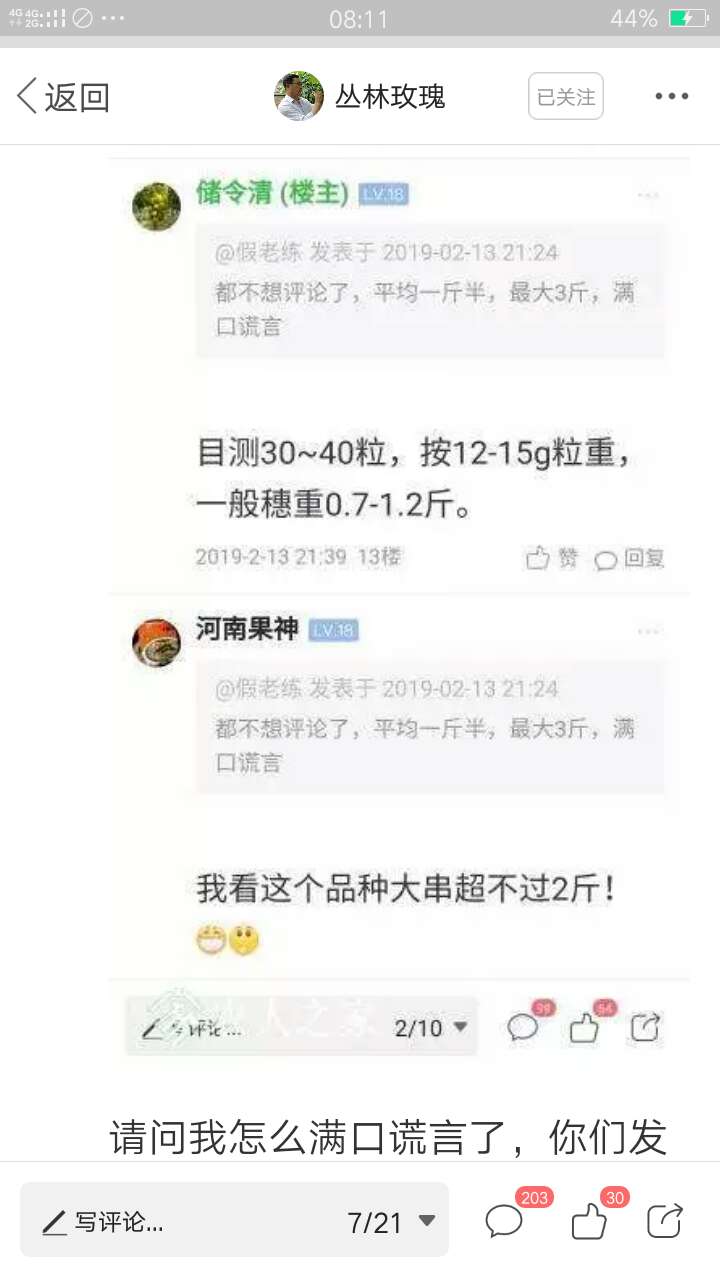The image size is (720, 1280).
Task: View 河南果神 avatar thumbnail
Action: 157,642
